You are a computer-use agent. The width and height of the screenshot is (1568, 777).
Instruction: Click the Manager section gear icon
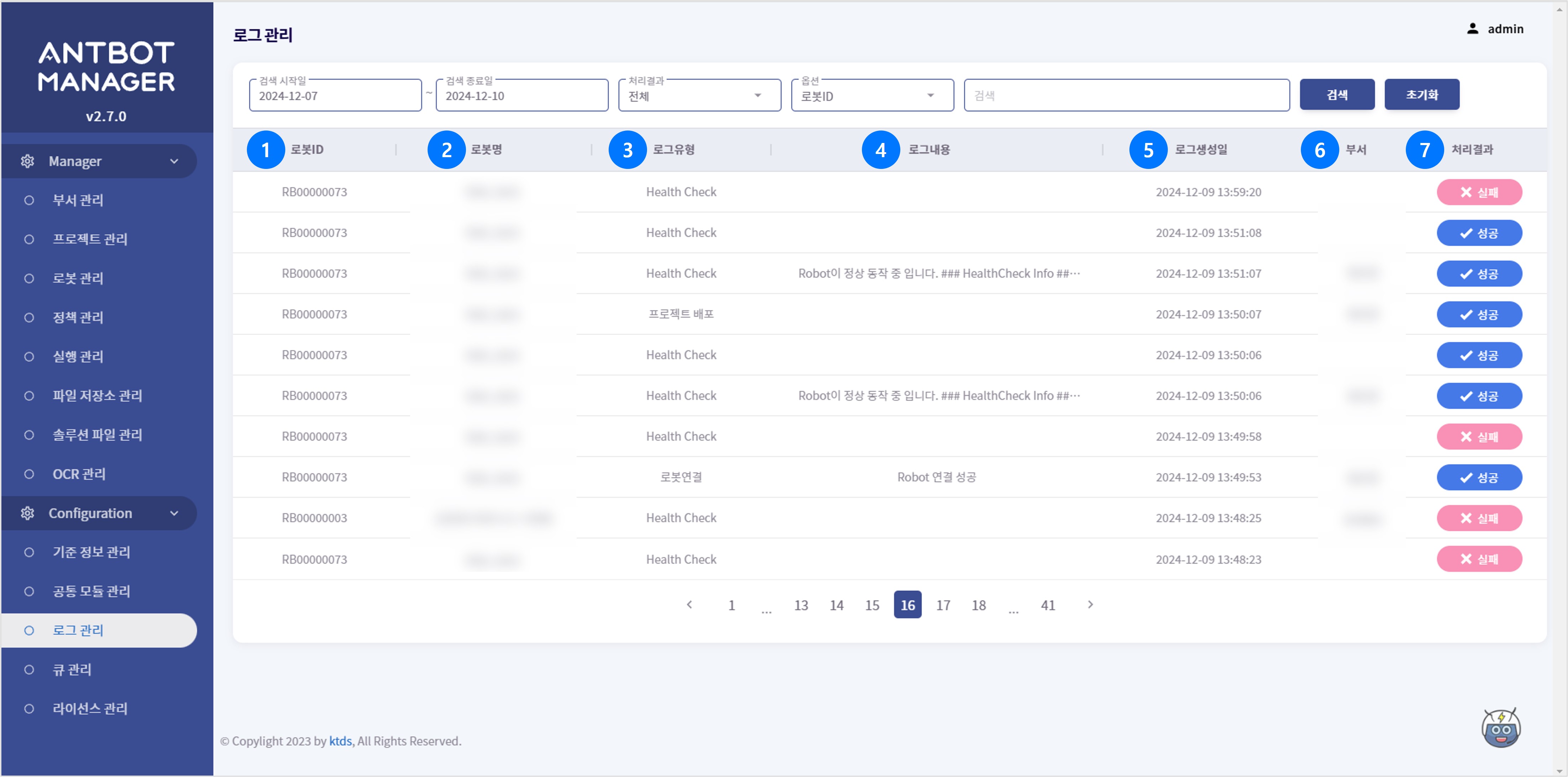27,161
